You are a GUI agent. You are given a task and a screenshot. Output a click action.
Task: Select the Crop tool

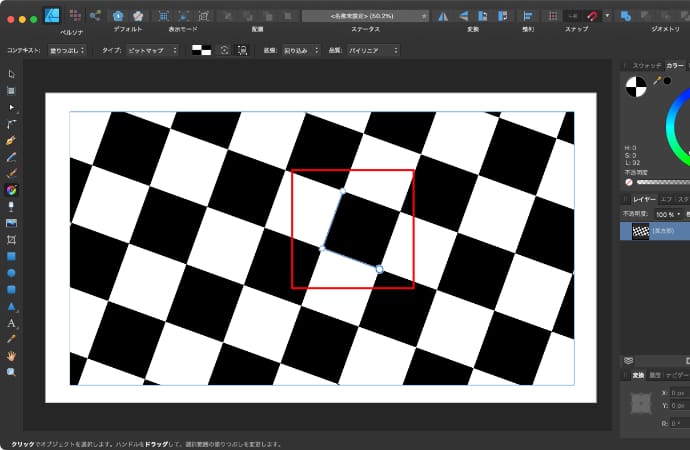click(11, 240)
